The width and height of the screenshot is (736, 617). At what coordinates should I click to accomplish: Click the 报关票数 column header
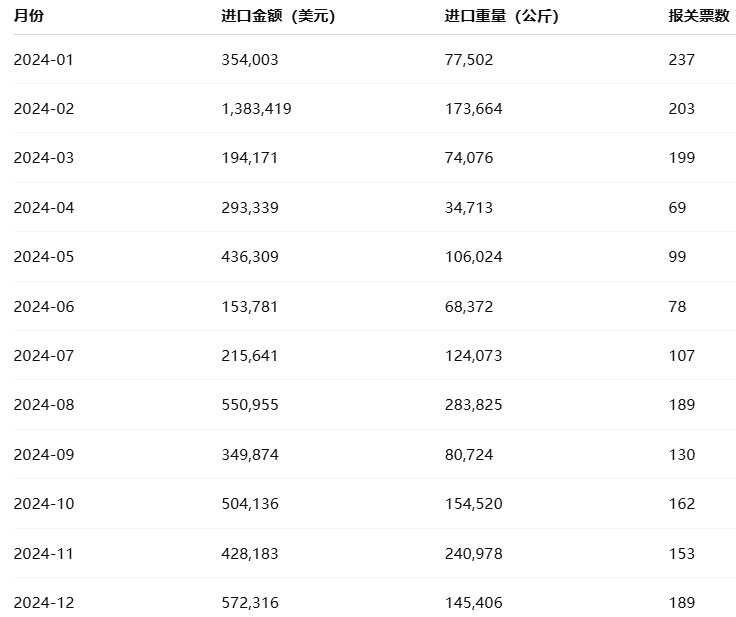699,16
